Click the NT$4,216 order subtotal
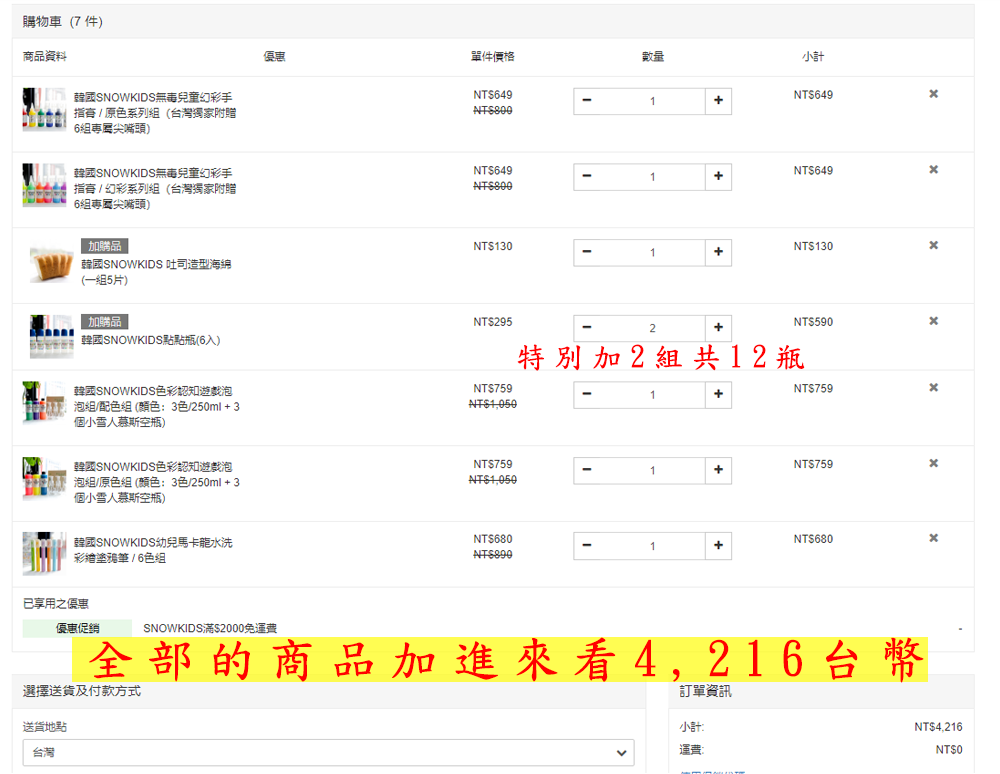 (x=938, y=727)
